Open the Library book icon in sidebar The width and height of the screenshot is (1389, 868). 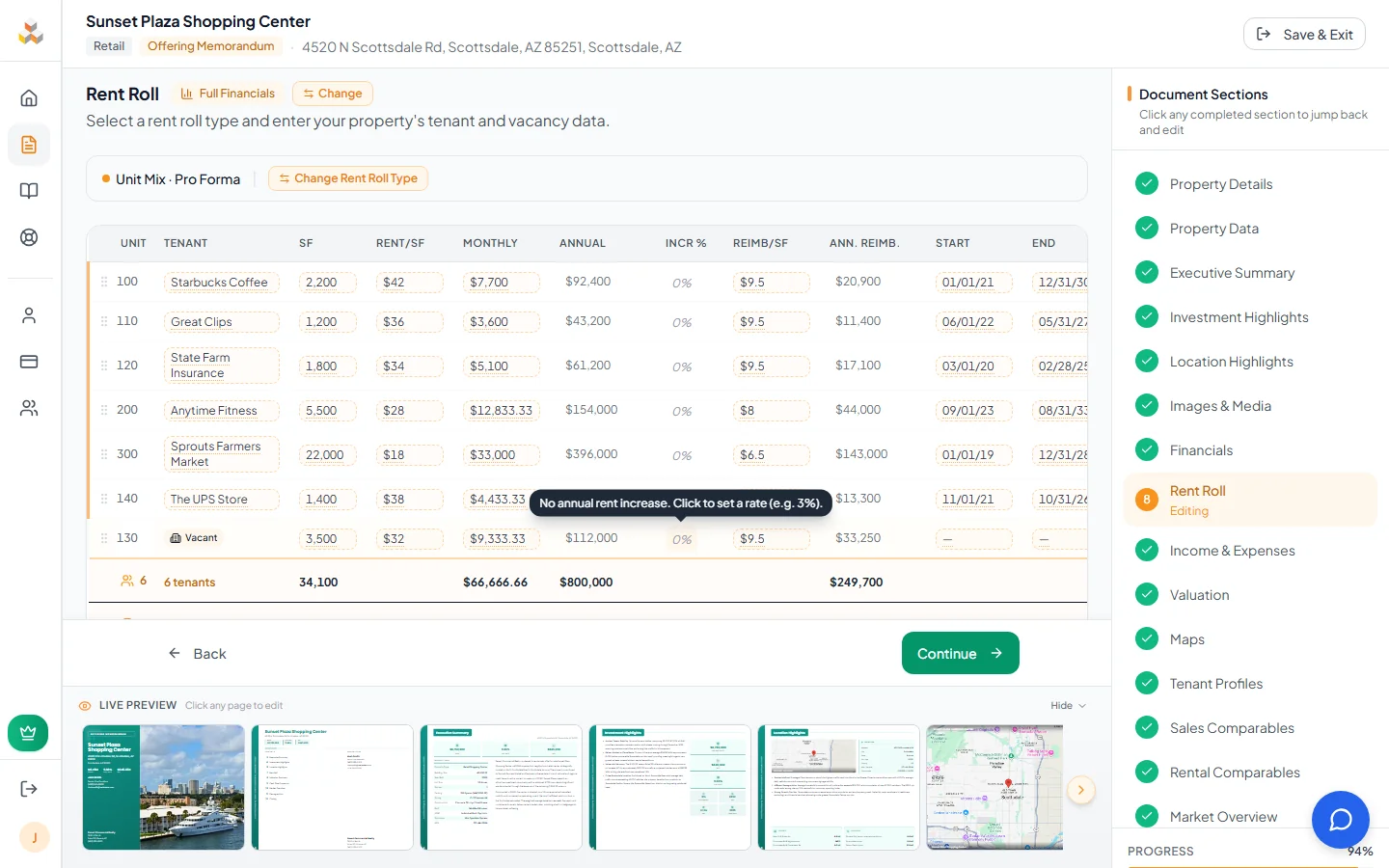30,190
